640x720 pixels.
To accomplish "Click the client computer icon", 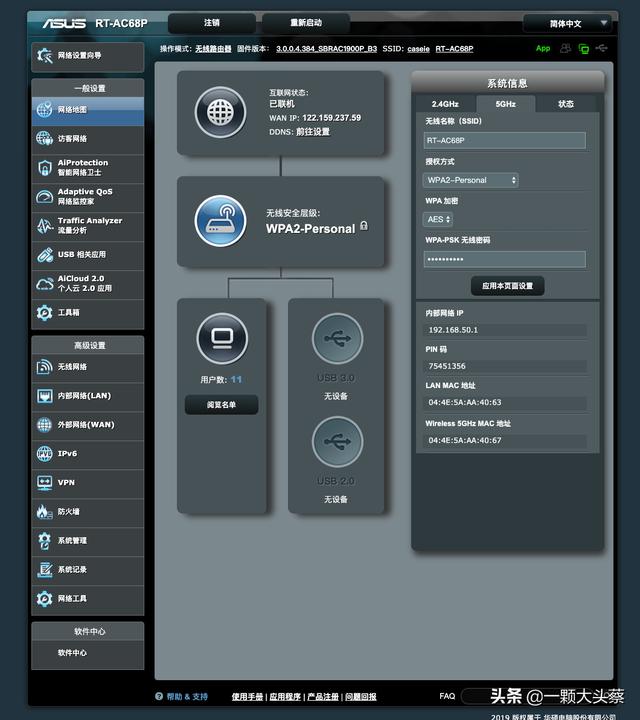I will coord(222,339).
